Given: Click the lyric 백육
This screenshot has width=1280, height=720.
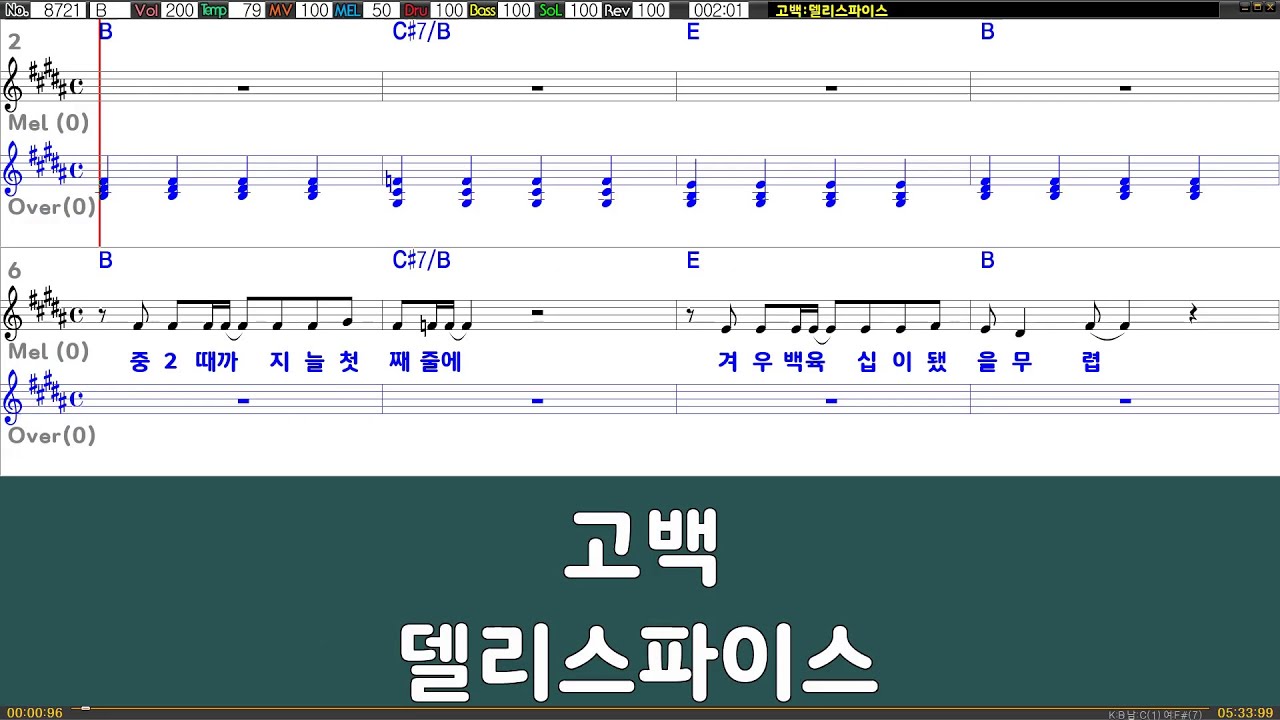Looking at the screenshot, I should pos(804,361).
